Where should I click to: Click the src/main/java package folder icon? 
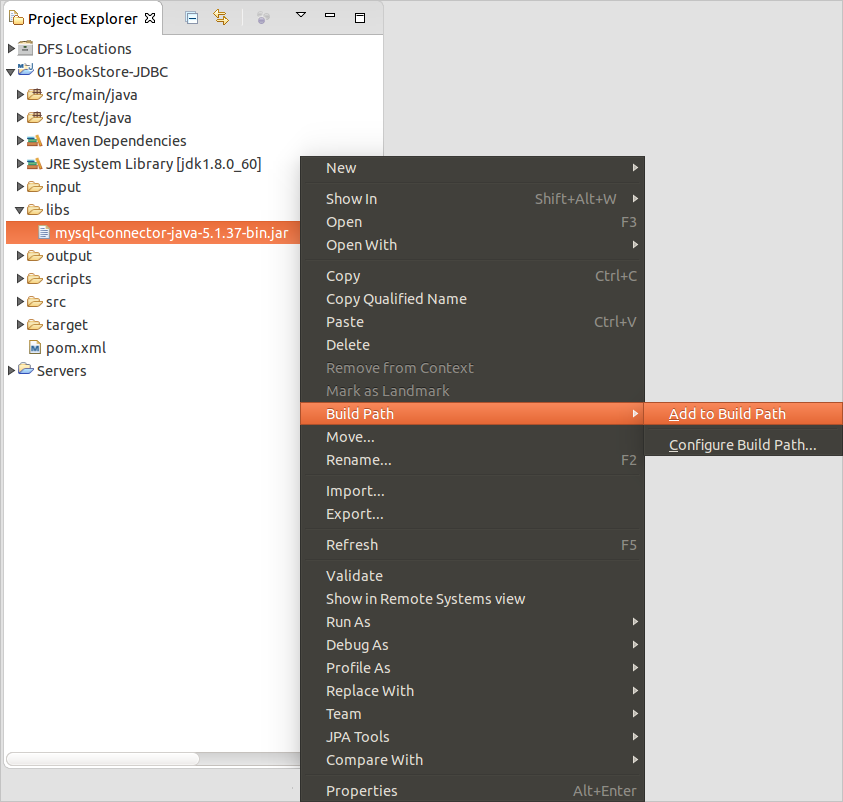[35, 95]
